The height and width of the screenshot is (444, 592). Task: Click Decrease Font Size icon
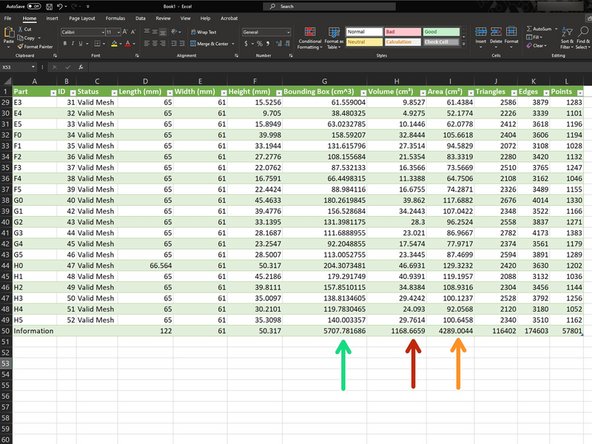point(133,32)
